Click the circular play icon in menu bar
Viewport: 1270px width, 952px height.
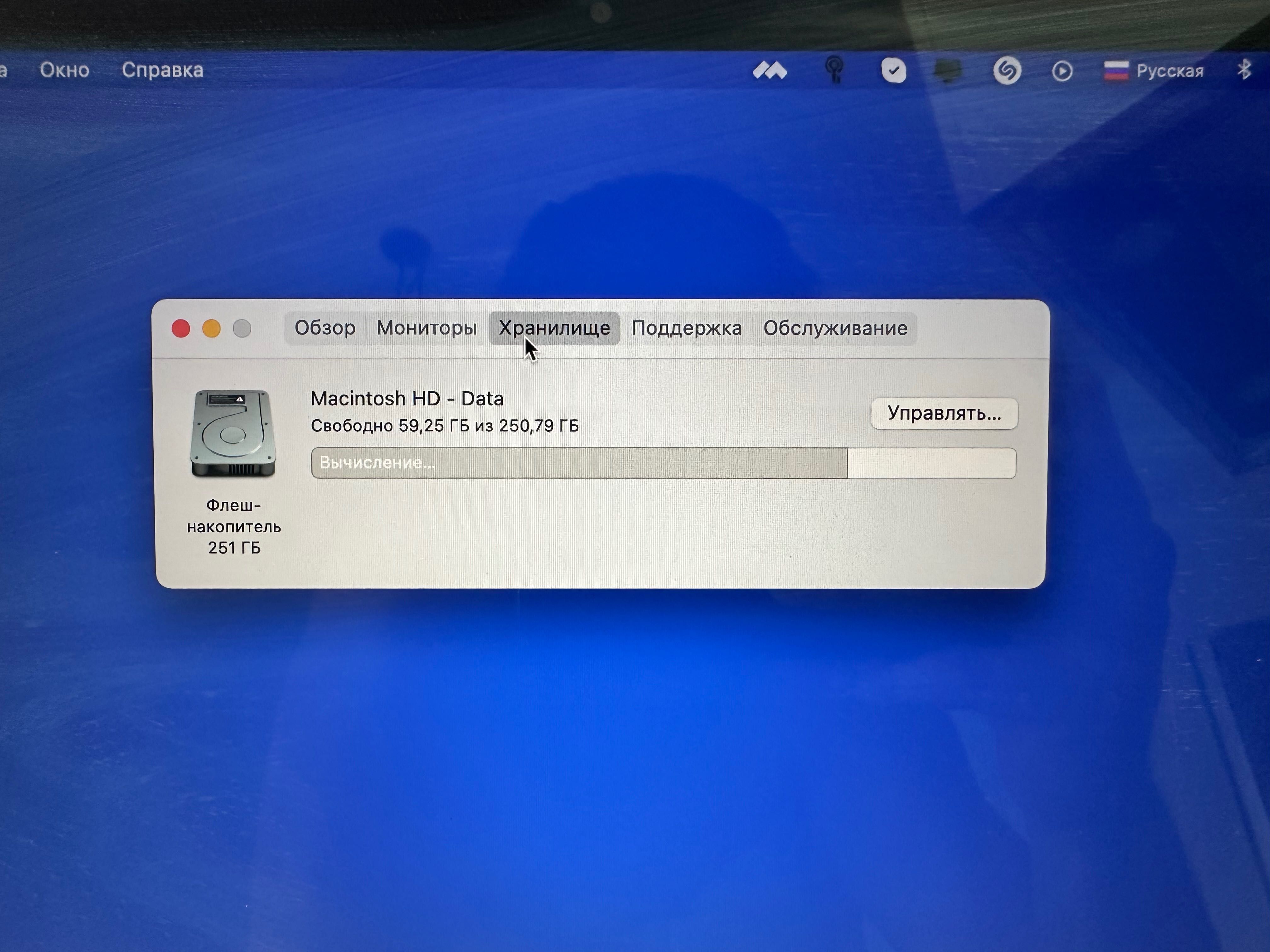click(x=1061, y=72)
